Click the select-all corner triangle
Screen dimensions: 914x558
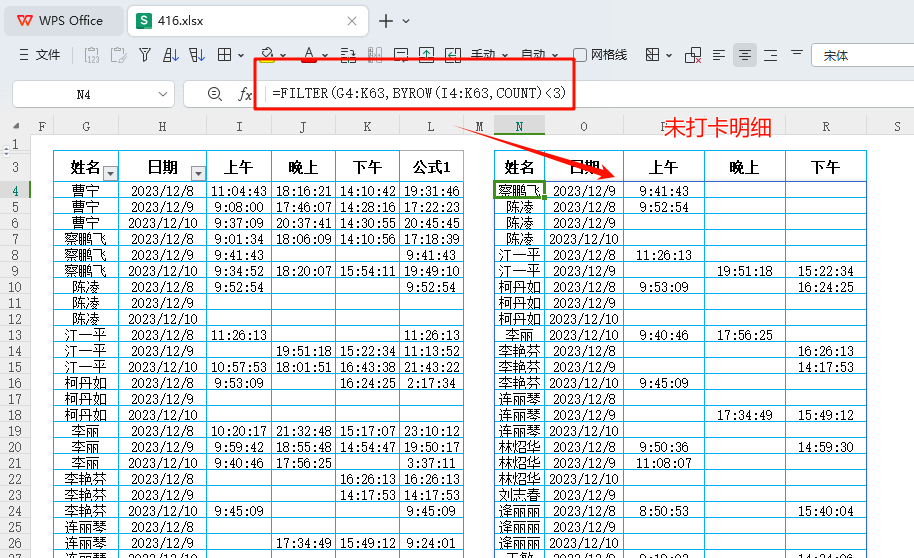(x=16, y=126)
